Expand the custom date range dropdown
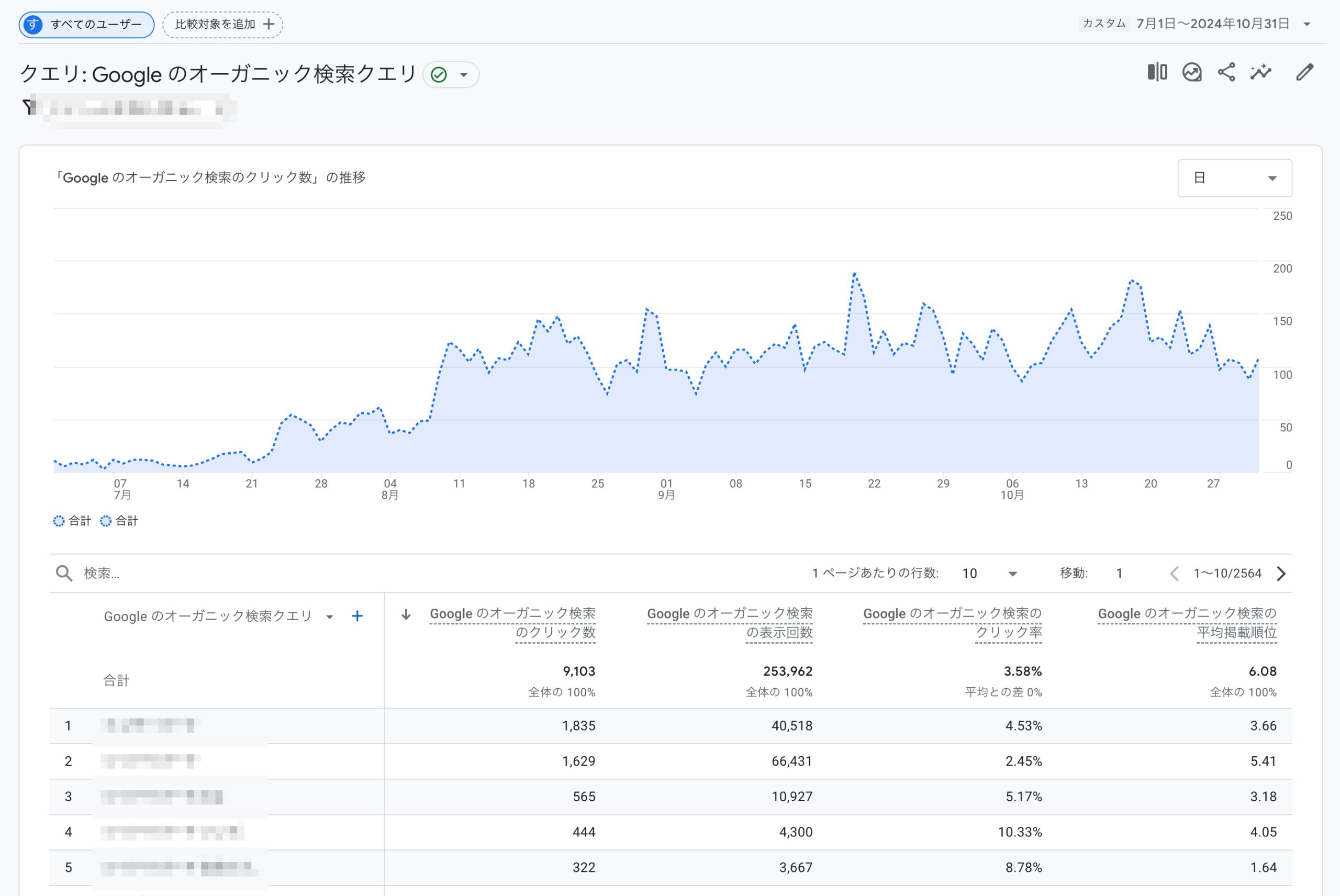Screen dimensions: 1340x896 [x=1306, y=24]
